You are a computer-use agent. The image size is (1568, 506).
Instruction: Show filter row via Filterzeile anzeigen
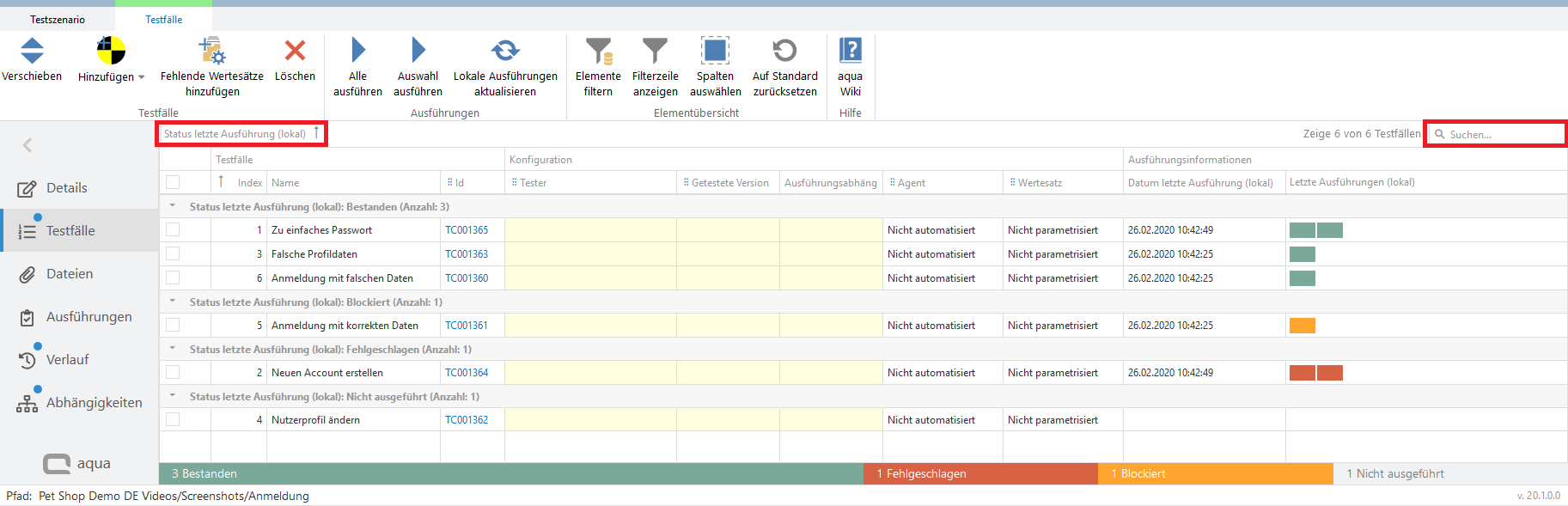(655, 52)
